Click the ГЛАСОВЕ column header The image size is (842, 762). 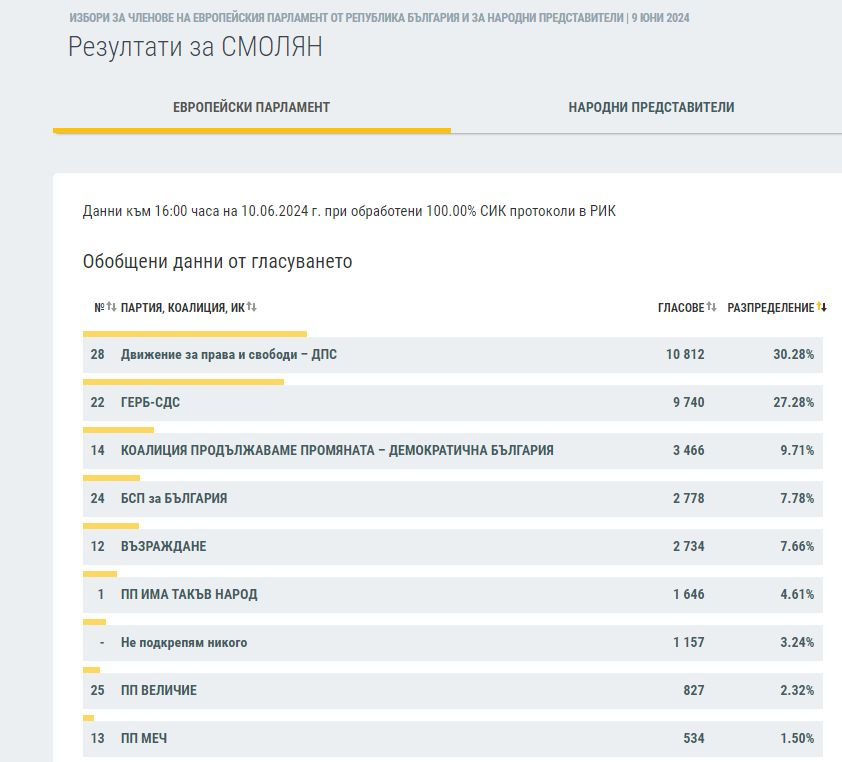click(x=681, y=308)
